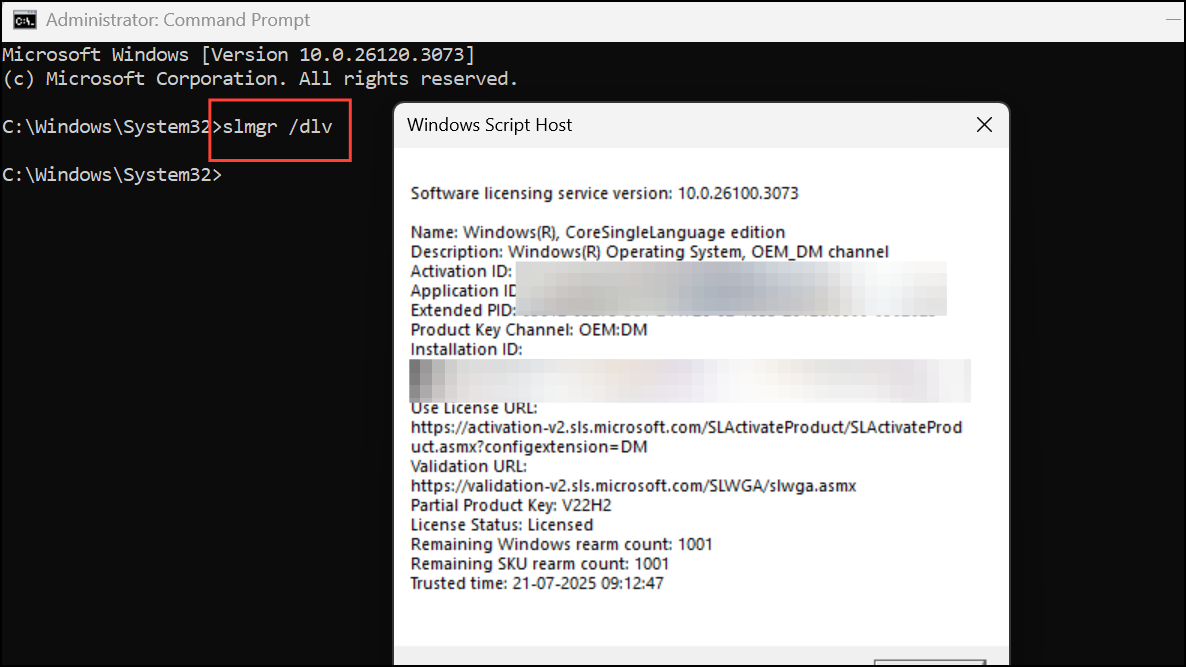Viewport: 1186px width, 667px height.
Task: Minimize the Command Prompt window
Action: point(1172,20)
